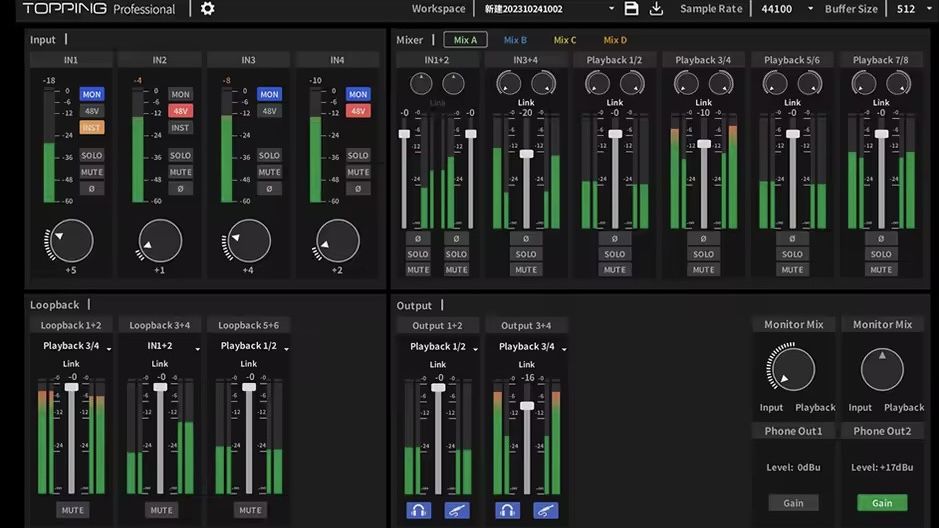Enable 48V phantom power on IN1

(x=92, y=111)
